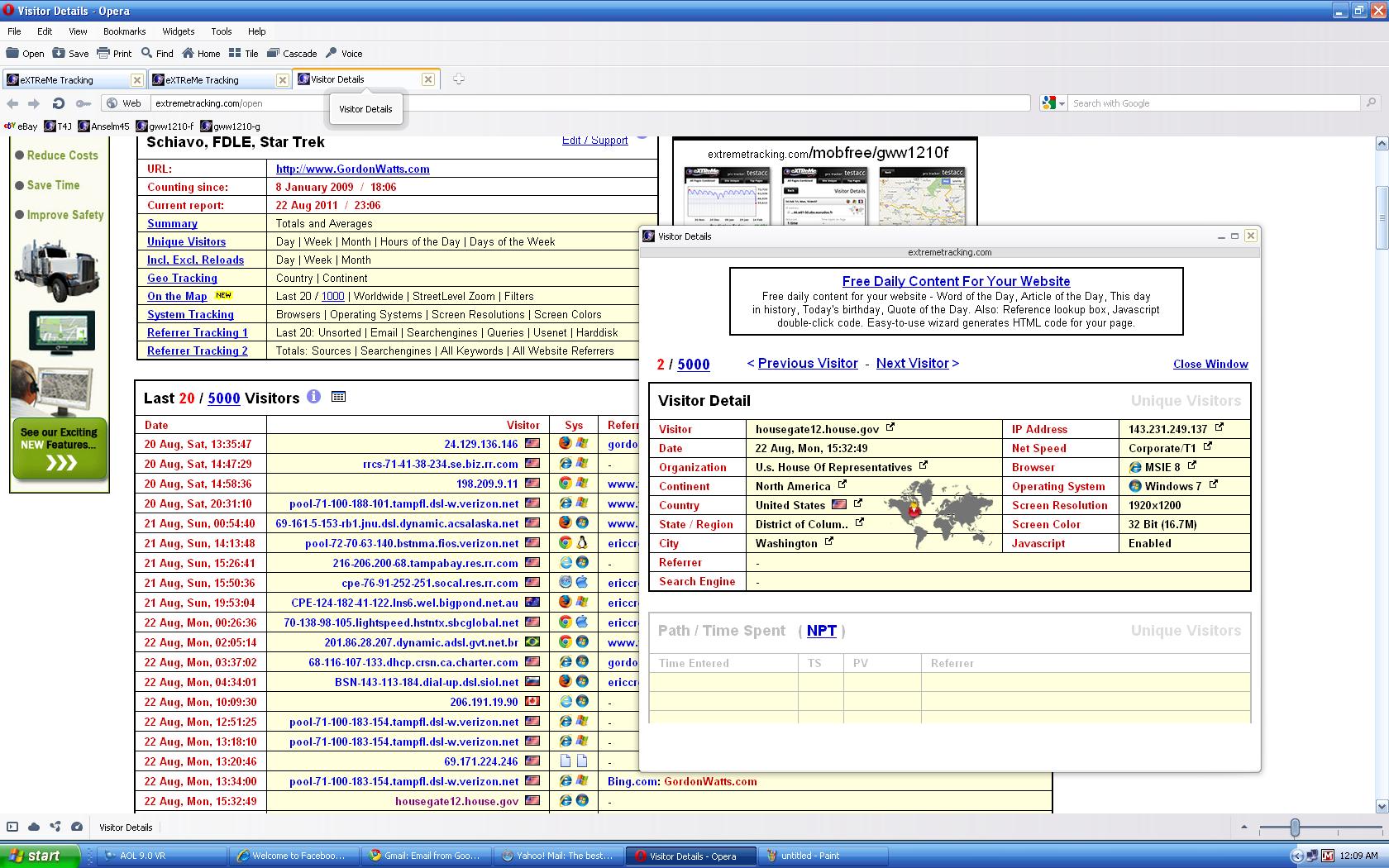Open the eBay bookmark

click(x=21, y=126)
